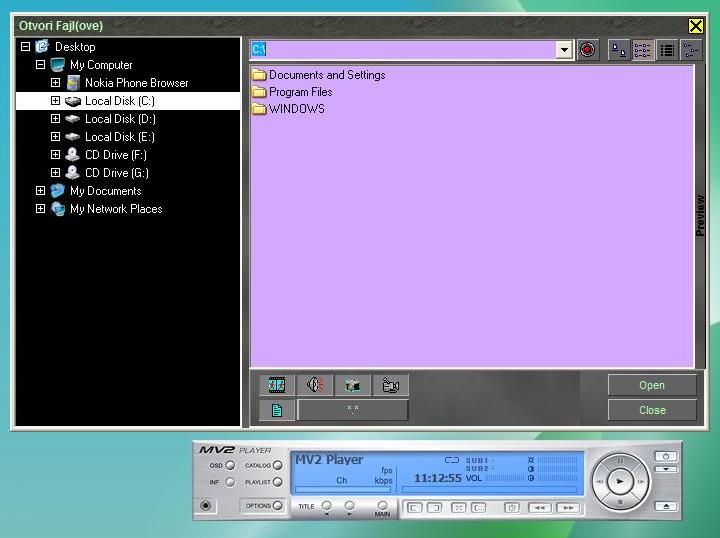720x538 pixels.
Task: Toggle the OSD button on MV2 Player
Action: coord(230,465)
